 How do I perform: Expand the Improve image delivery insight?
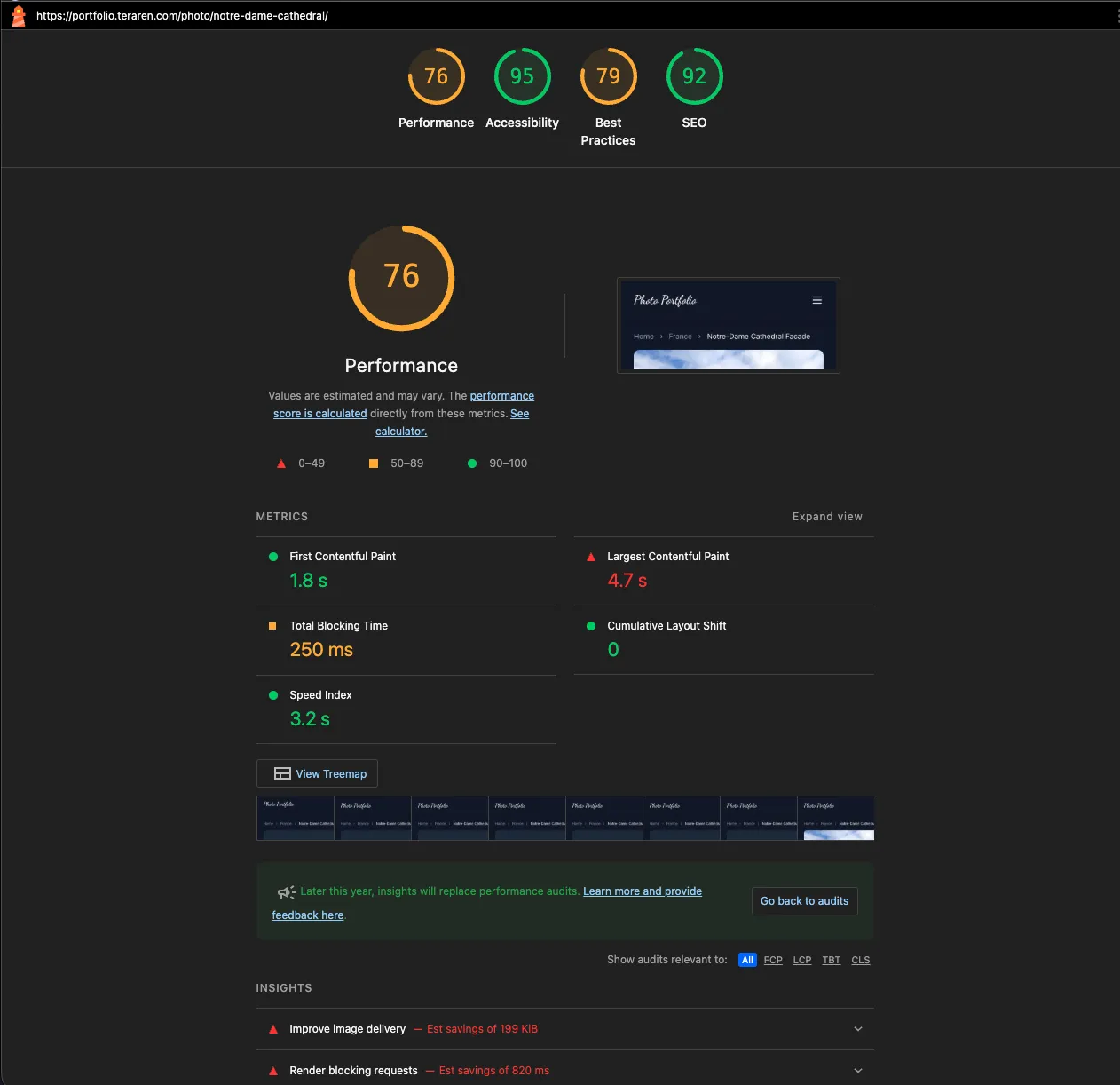tap(857, 1029)
